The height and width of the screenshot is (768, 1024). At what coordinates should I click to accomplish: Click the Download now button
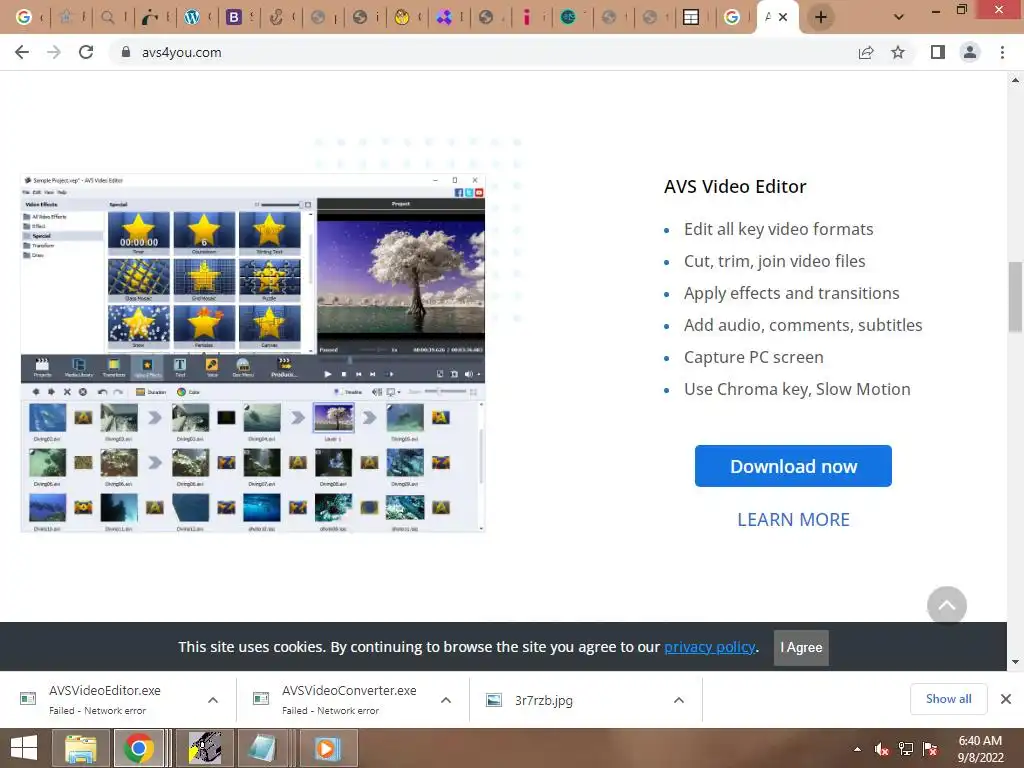point(793,466)
